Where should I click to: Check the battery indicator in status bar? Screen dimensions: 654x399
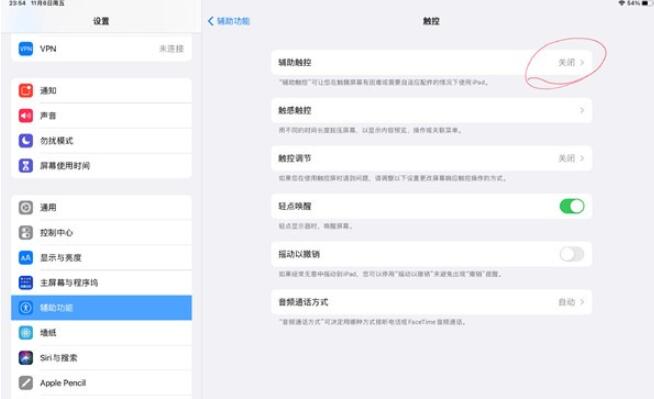[x=647, y=3]
